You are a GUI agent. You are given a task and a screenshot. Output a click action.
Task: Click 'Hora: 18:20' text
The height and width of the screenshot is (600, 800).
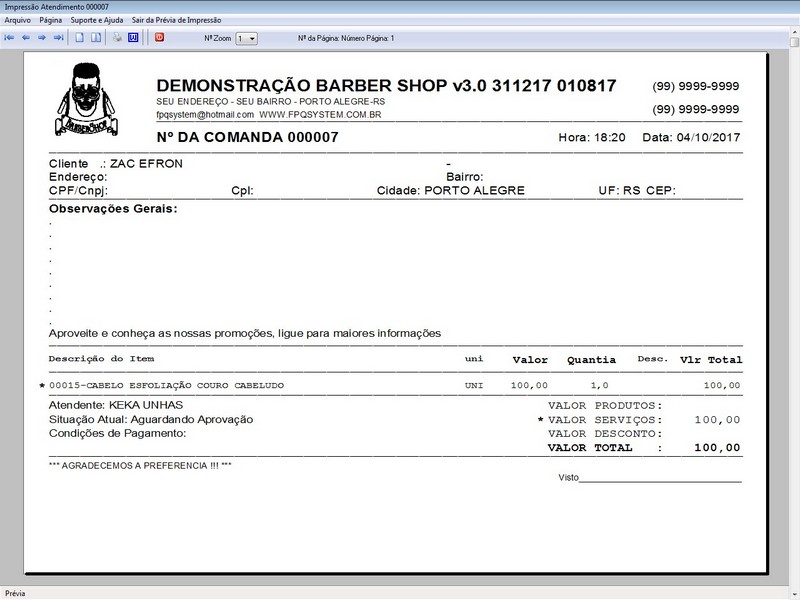[592, 137]
